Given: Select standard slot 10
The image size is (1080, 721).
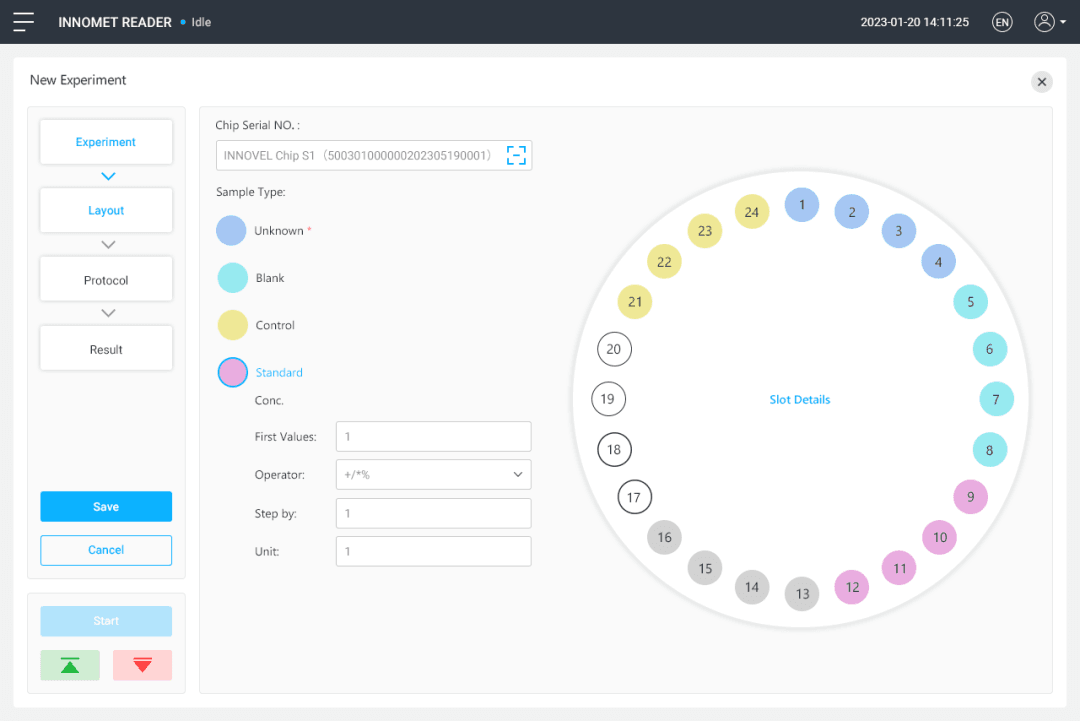Looking at the screenshot, I should point(939,537).
